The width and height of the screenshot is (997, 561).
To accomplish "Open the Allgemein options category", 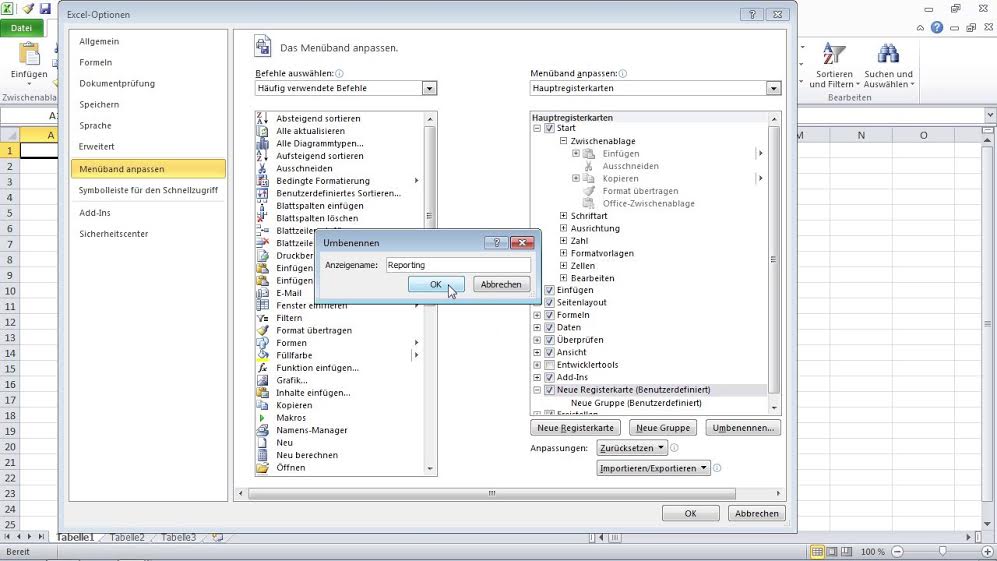I will click(x=99, y=41).
